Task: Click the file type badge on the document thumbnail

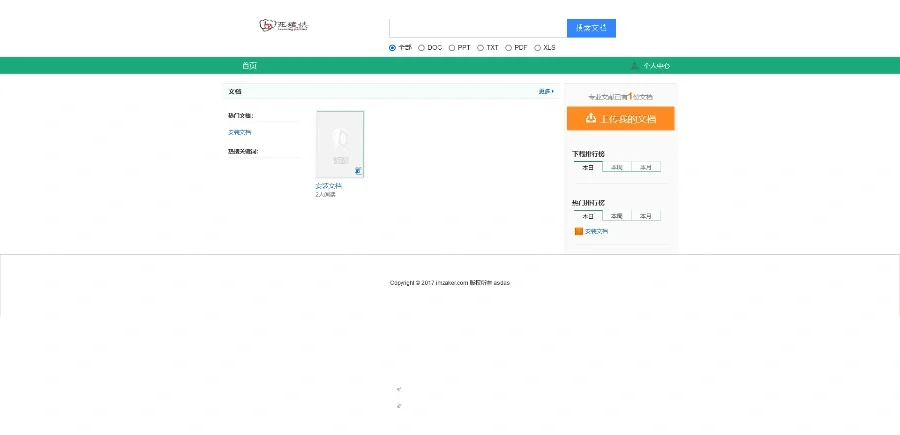Action: (358, 171)
